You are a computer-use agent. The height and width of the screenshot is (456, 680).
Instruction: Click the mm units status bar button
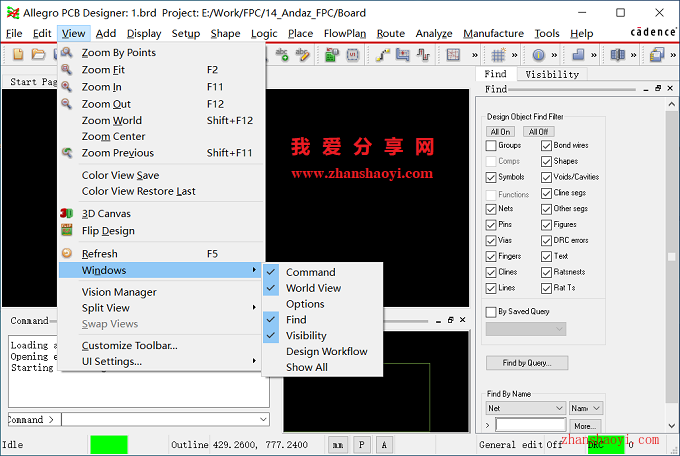[338, 445]
